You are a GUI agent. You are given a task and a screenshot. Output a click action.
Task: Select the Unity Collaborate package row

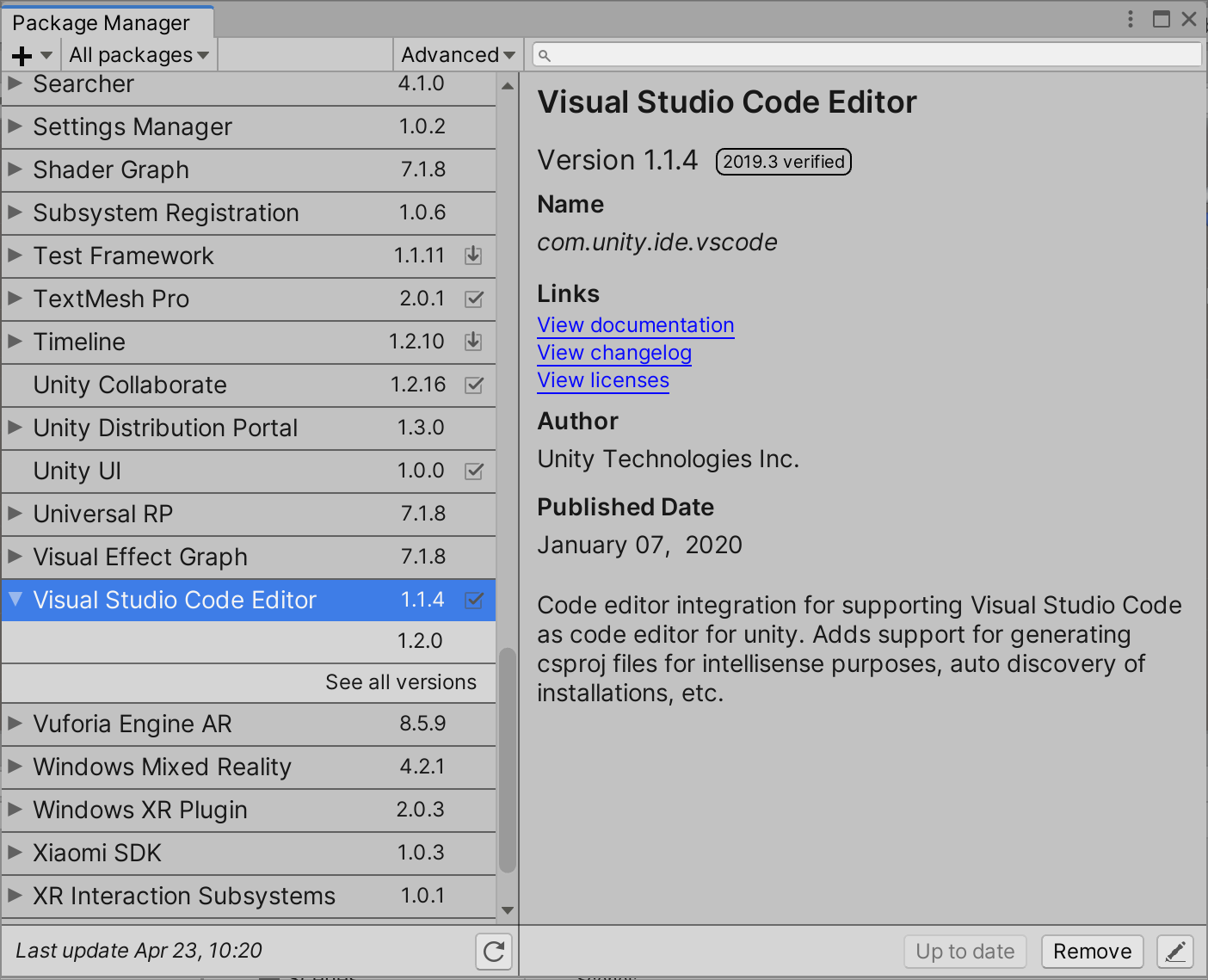(x=249, y=385)
